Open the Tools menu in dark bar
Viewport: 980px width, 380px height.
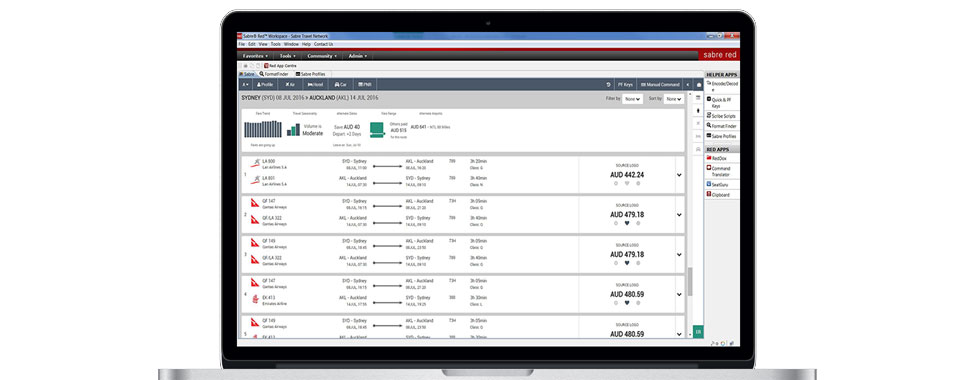(x=287, y=56)
